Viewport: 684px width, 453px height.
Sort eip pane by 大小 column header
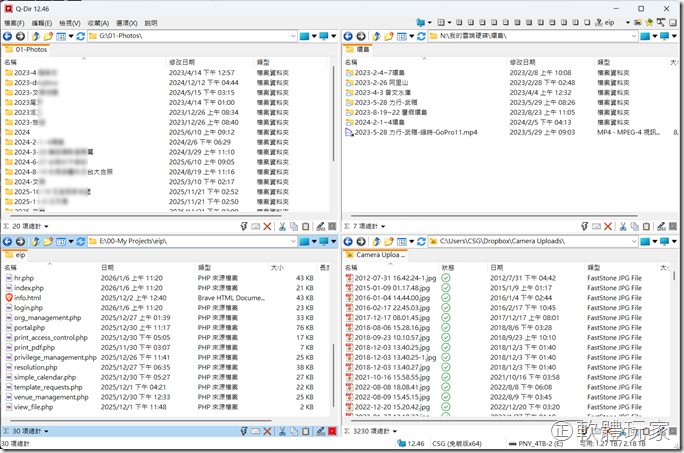pyautogui.click(x=277, y=267)
